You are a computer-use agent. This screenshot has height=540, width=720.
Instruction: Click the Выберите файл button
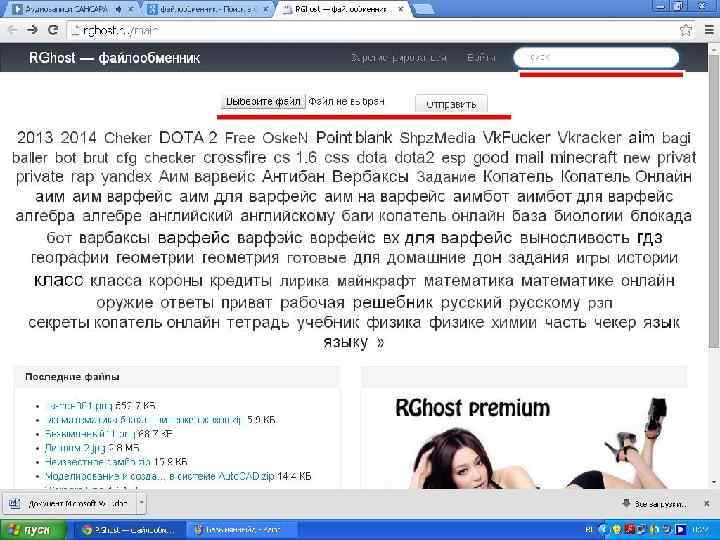click(263, 101)
